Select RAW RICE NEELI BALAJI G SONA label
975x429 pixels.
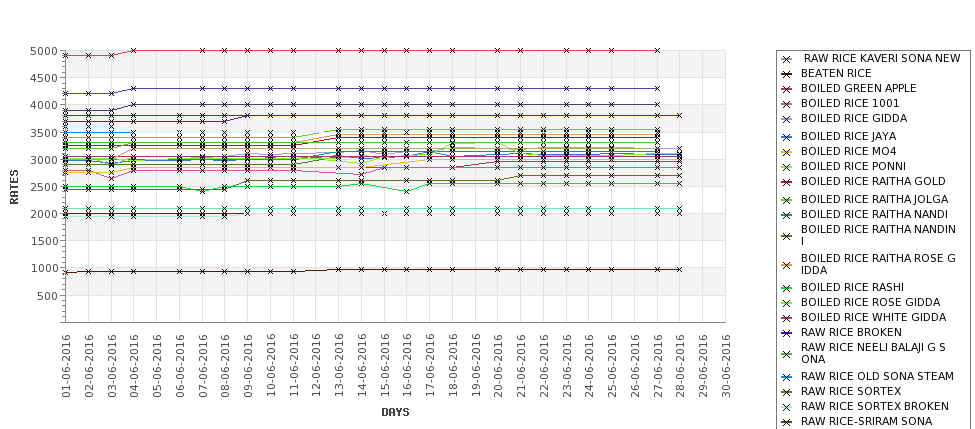[873, 353]
